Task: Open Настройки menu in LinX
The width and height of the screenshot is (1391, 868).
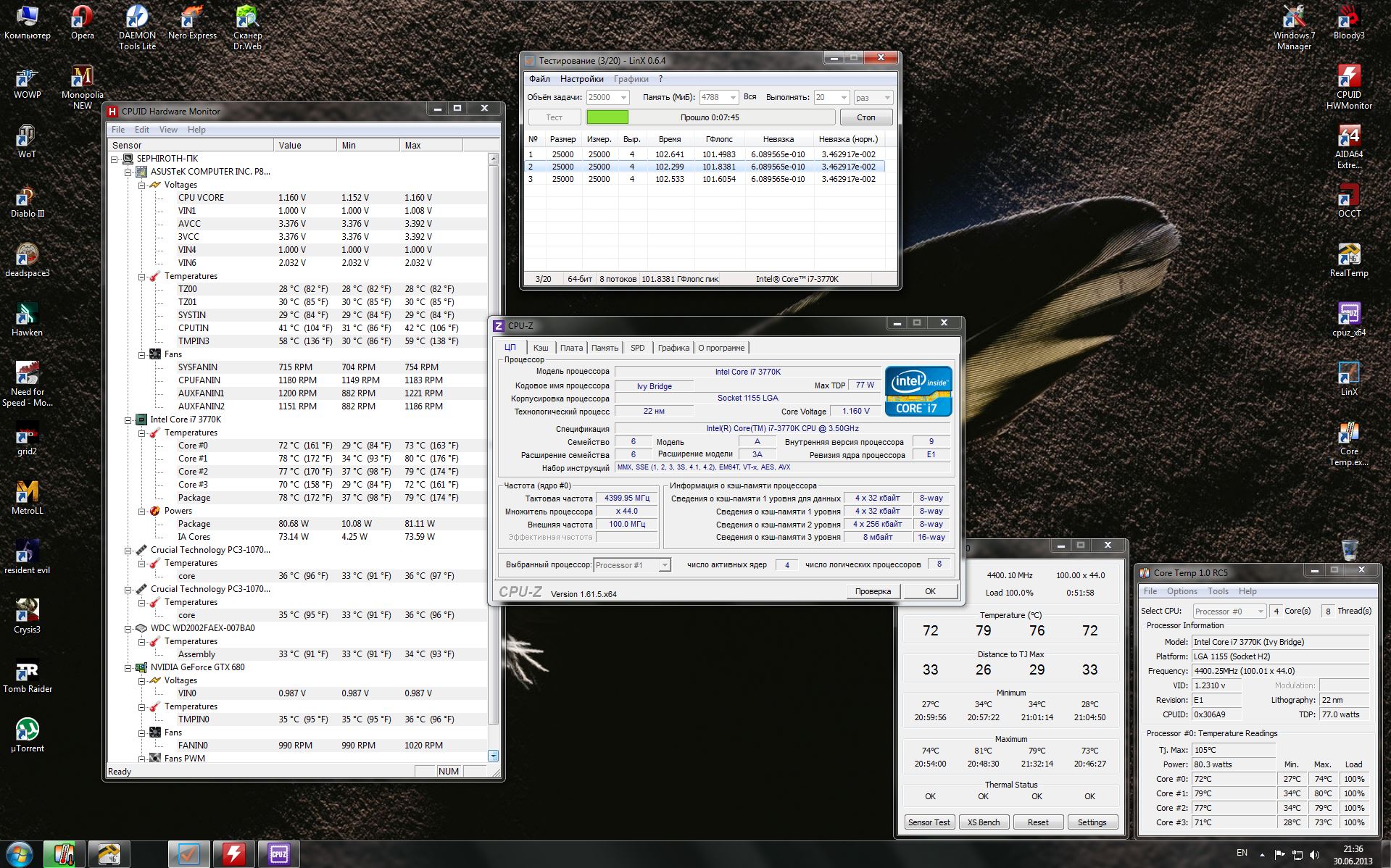Action: [x=581, y=79]
